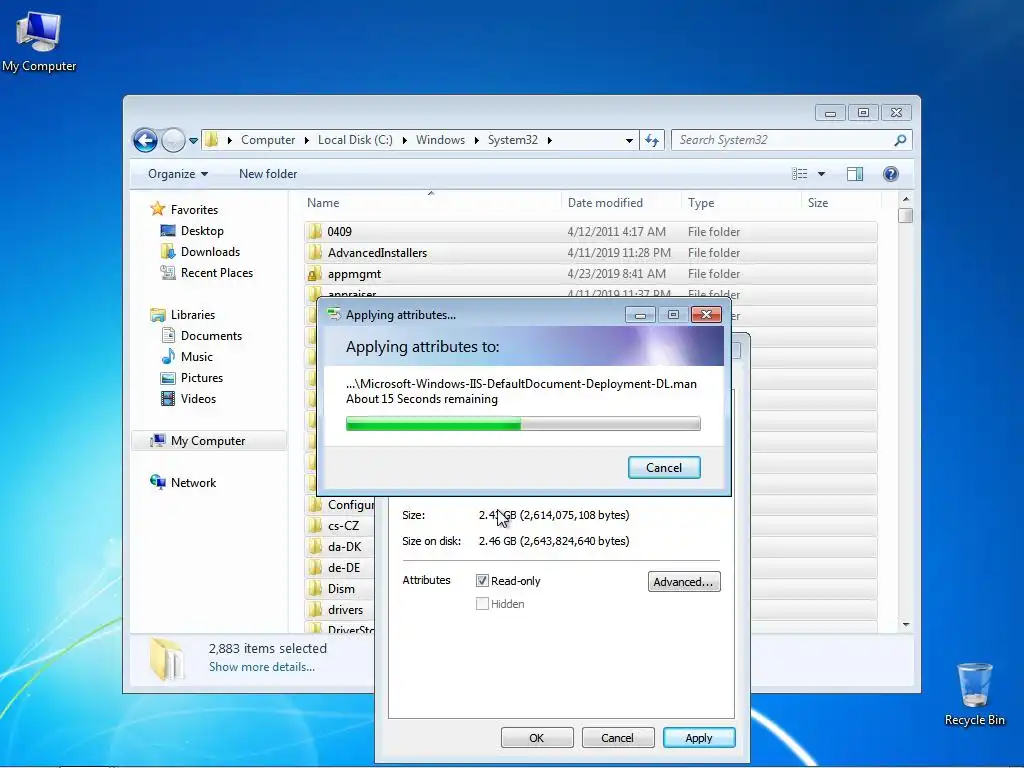The image size is (1024, 768).
Task: Click the Libraries icon in navigation pane
Action: (157, 315)
